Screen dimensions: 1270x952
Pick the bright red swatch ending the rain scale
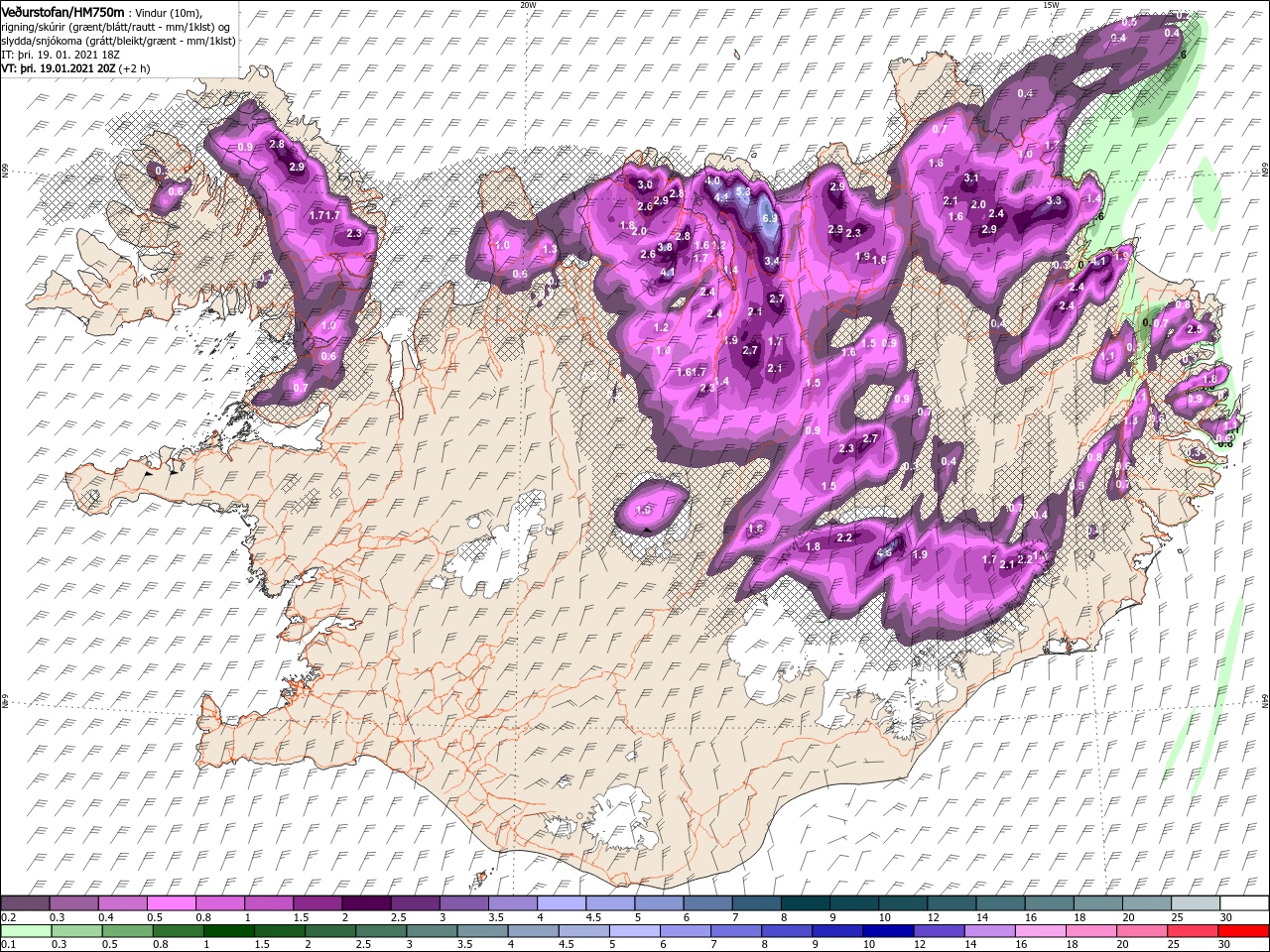click(x=1242, y=930)
